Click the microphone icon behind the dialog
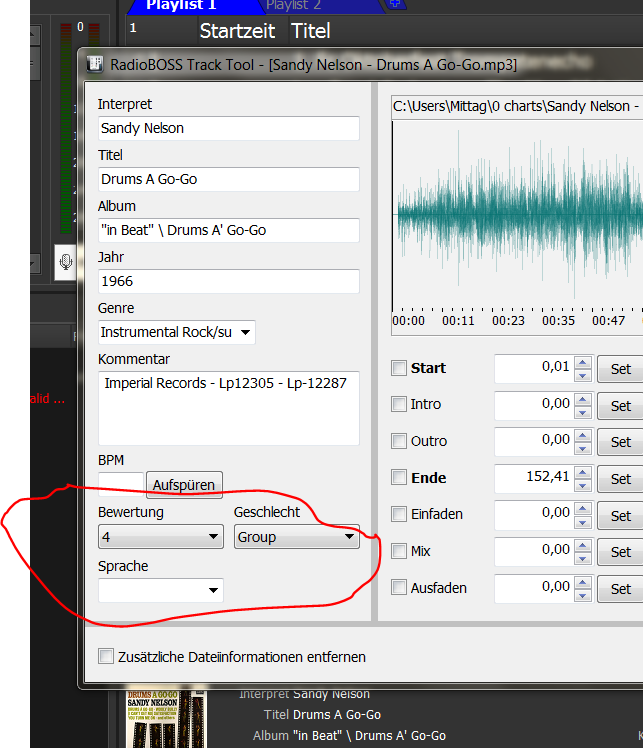 pyautogui.click(x=66, y=262)
